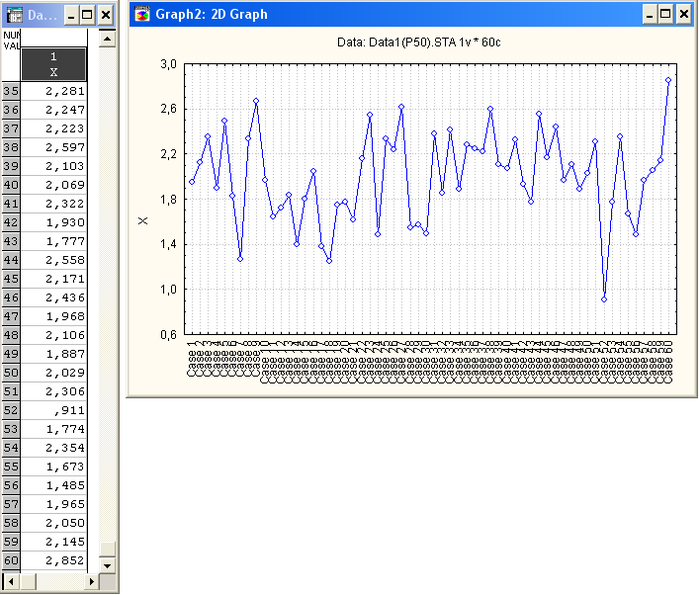Click the horizontal scrollbar left arrow in Data window
This screenshot has height=595, width=699.
[x=11, y=581]
